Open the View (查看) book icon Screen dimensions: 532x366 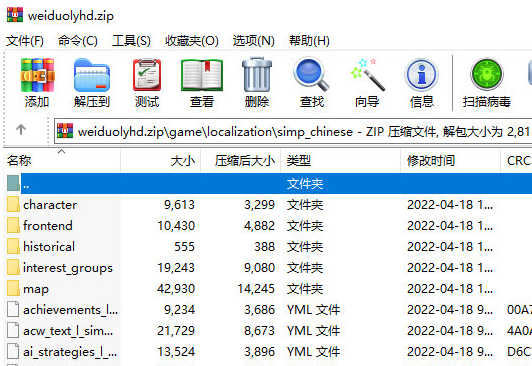tap(202, 75)
